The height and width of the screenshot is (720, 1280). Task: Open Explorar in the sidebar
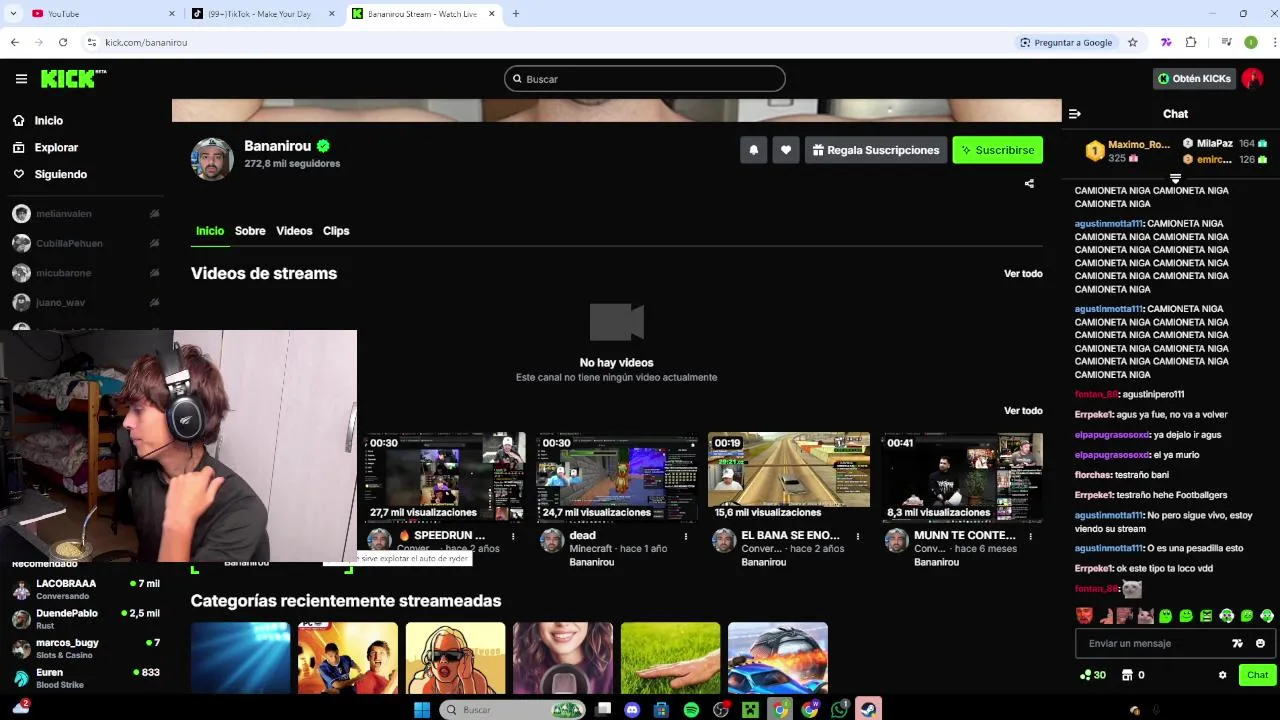tap(56, 147)
